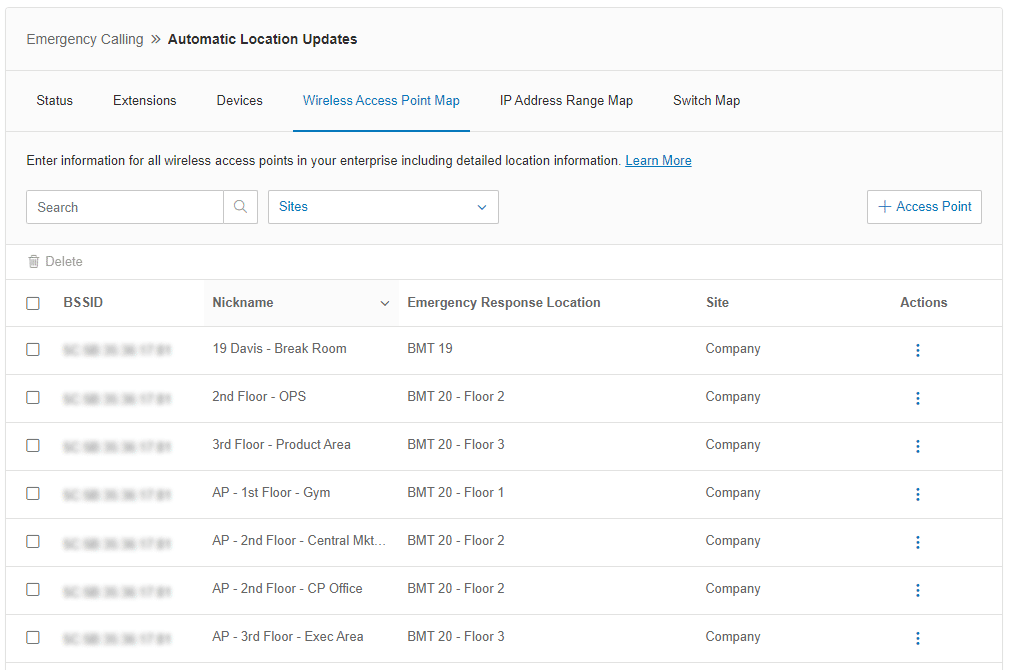Viewport: 1011px width, 670px height.
Task: Open actions menu for AP - 1st Floor - Gym
Action: click(x=917, y=494)
